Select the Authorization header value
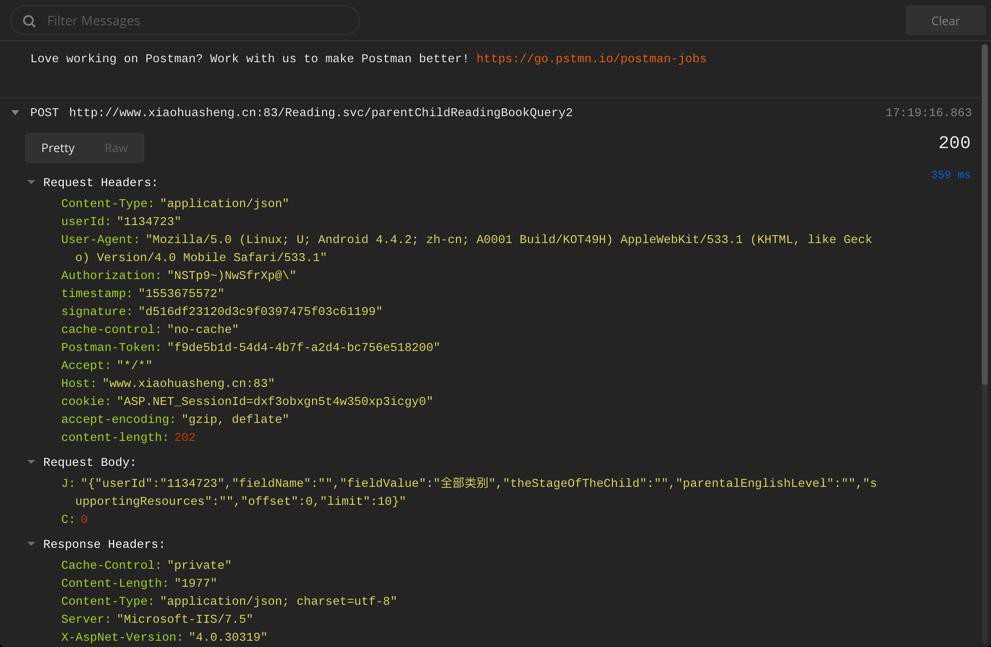The image size is (991, 647). (x=231, y=276)
